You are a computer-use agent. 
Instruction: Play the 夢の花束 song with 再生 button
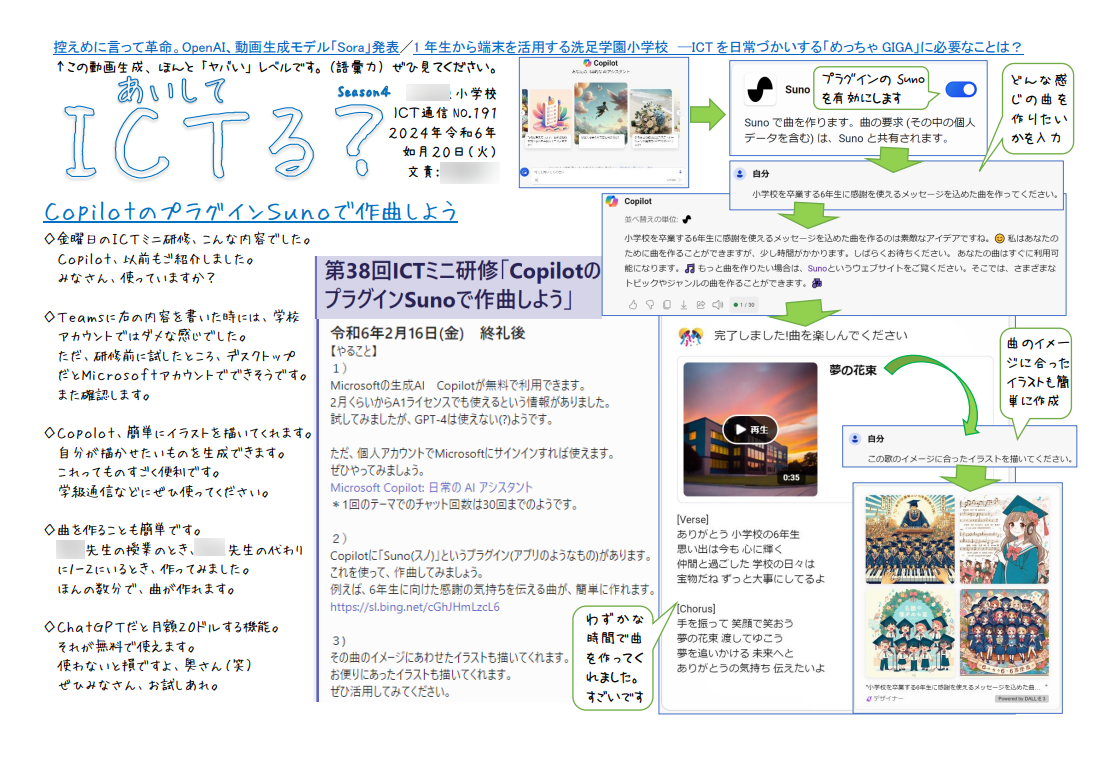click(750, 429)
